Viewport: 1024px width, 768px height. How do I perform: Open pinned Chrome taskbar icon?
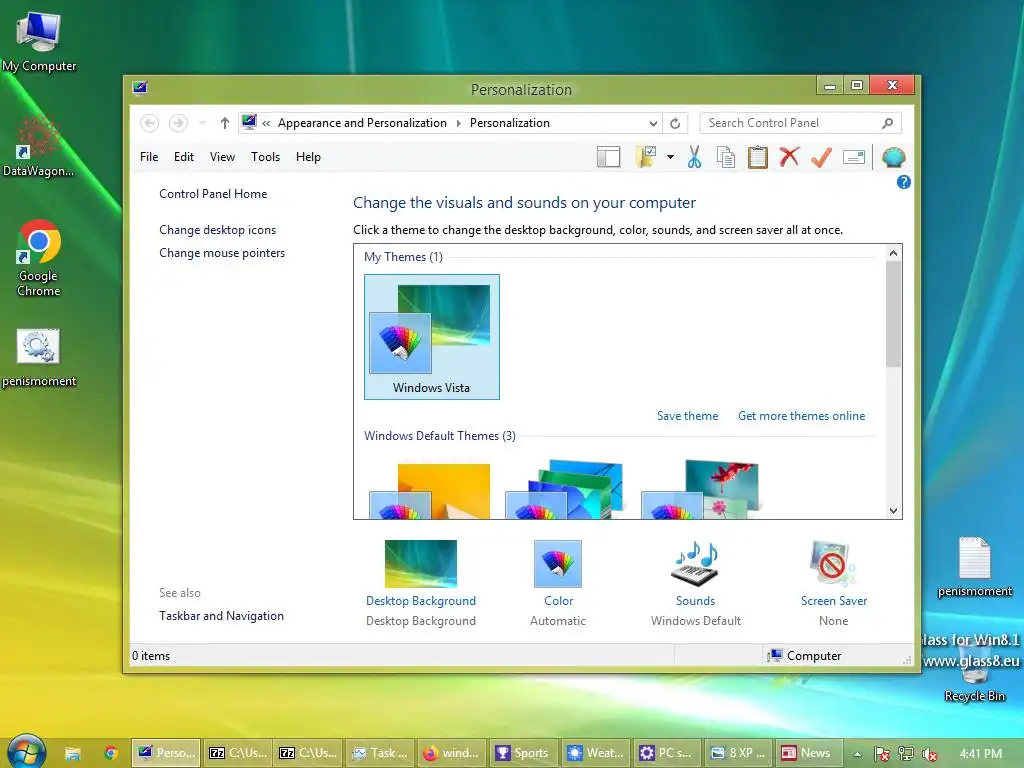coord(110,753)
